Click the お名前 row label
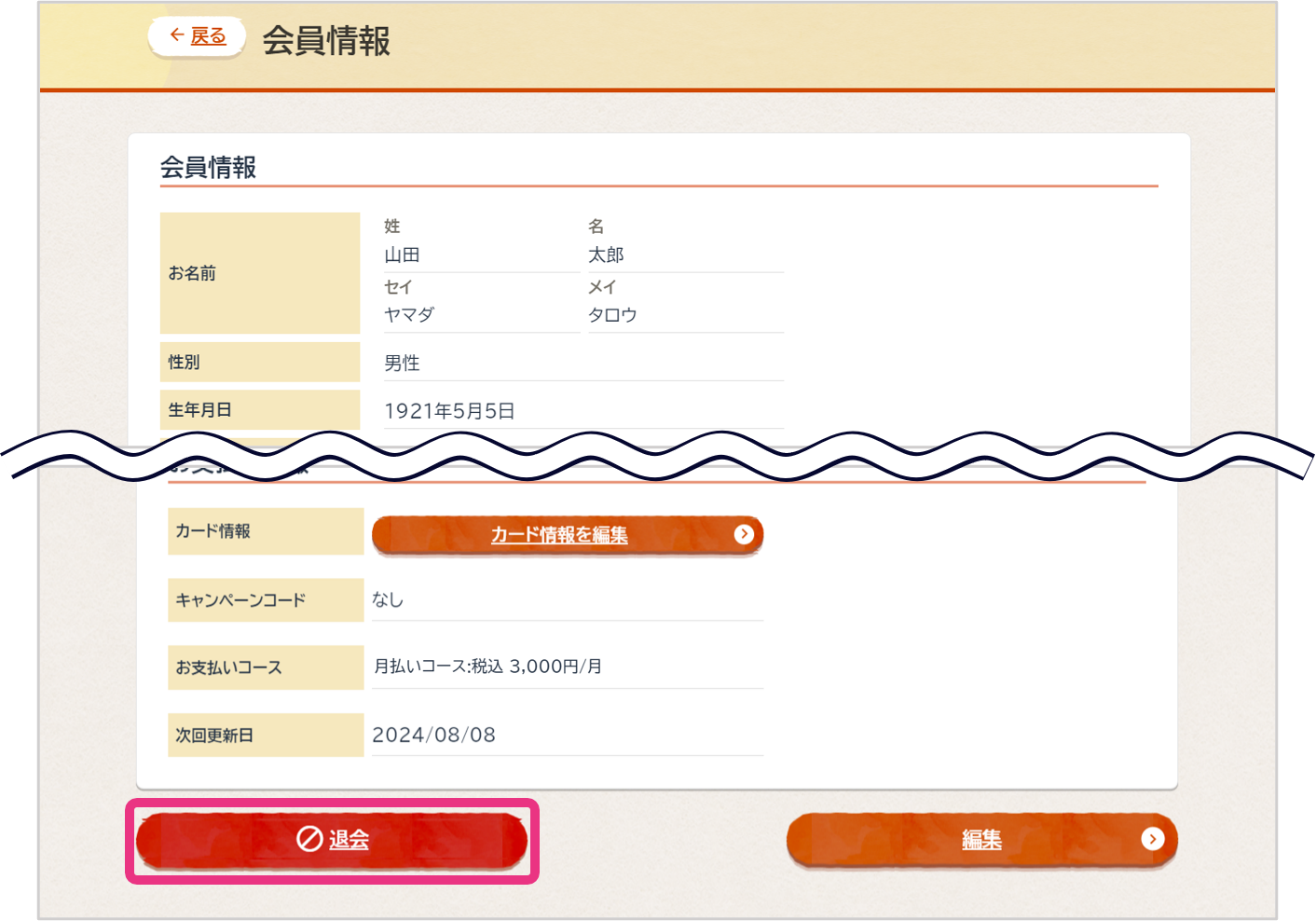1316x921 pixels. 192,273
